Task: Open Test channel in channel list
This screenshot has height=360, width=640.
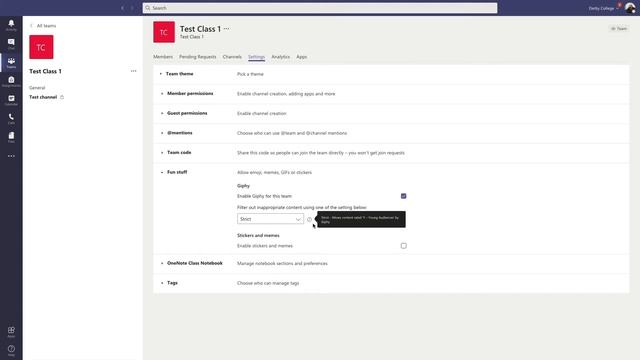Action: [x=43, y=97]
